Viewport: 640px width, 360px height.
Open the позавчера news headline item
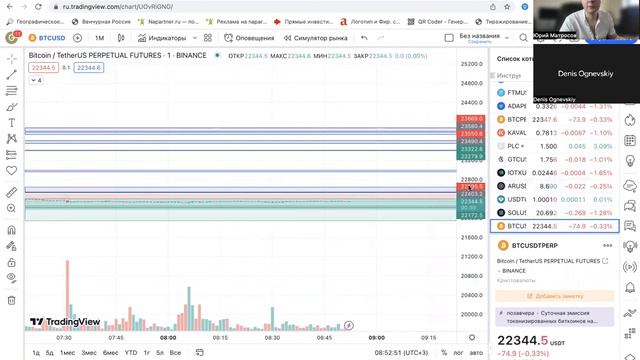click(555, 317)
